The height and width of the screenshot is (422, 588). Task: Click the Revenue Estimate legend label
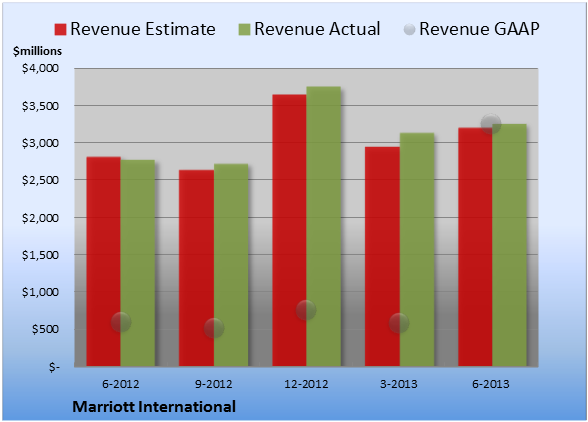(x=143, y=29)
